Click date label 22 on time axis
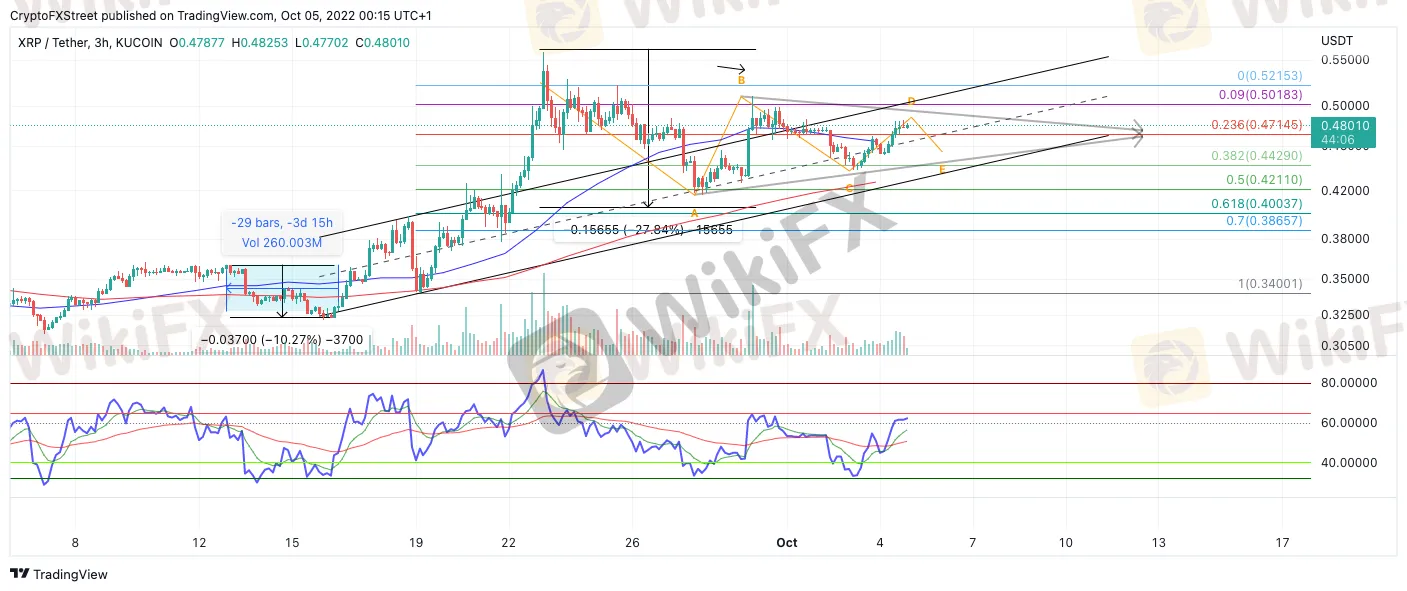 [509, 542]
